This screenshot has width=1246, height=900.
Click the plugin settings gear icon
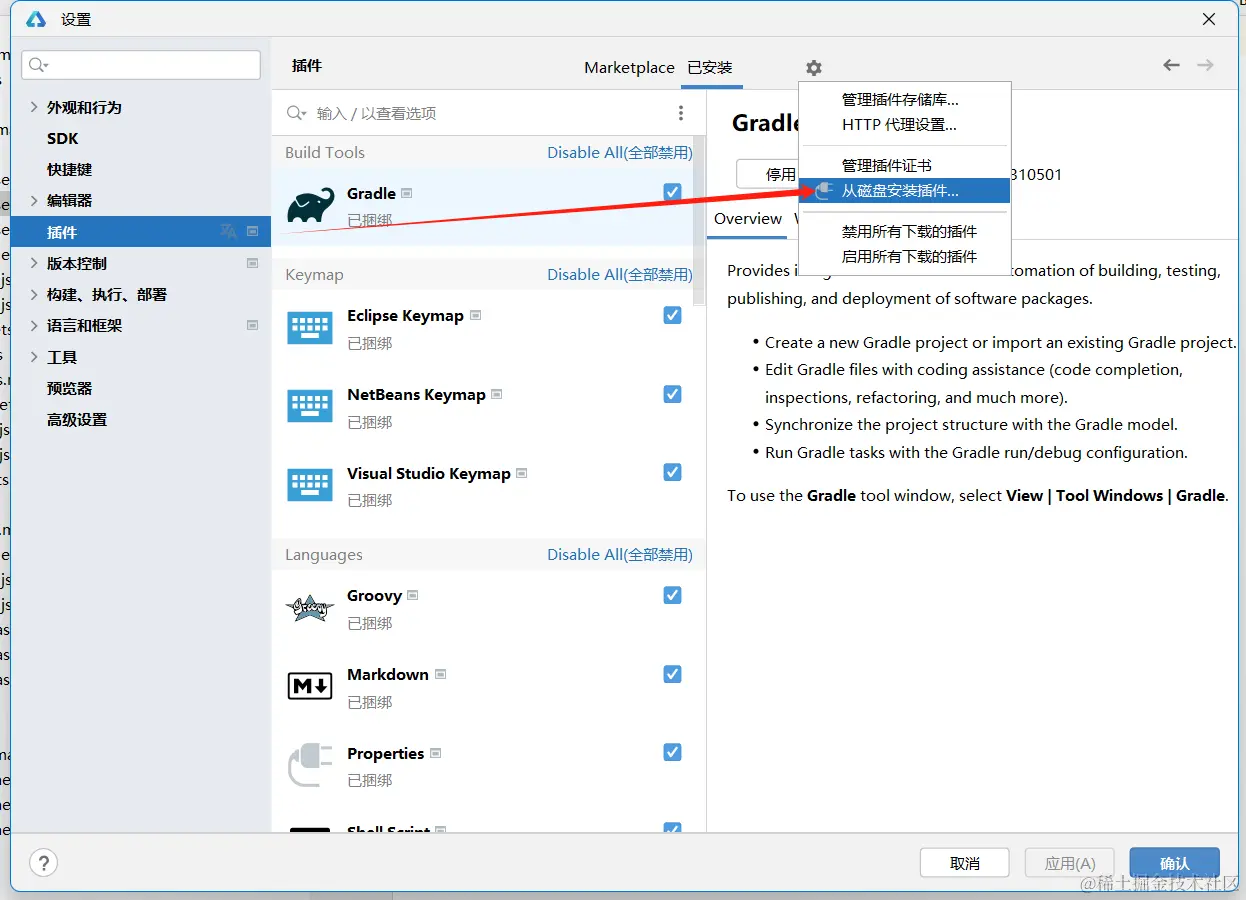click(814, 68)
